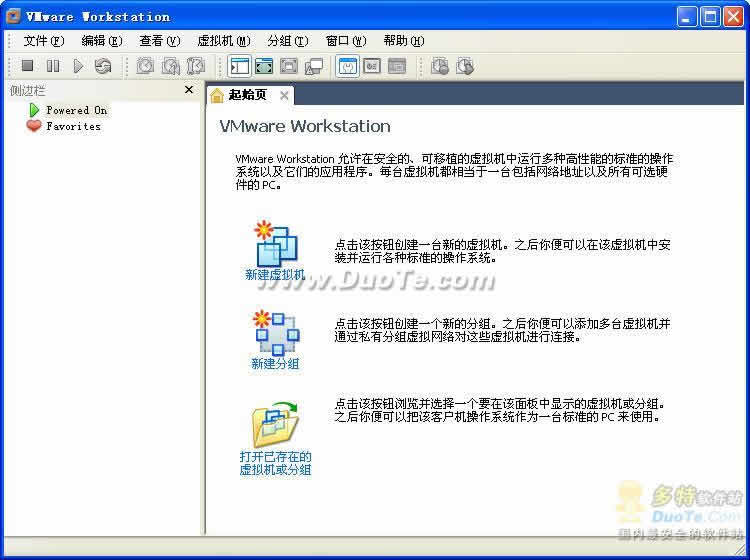Viewport: 750px width, 560px height.
Task: Click the New Team (新建分组) icon
Action: (274, 333)
